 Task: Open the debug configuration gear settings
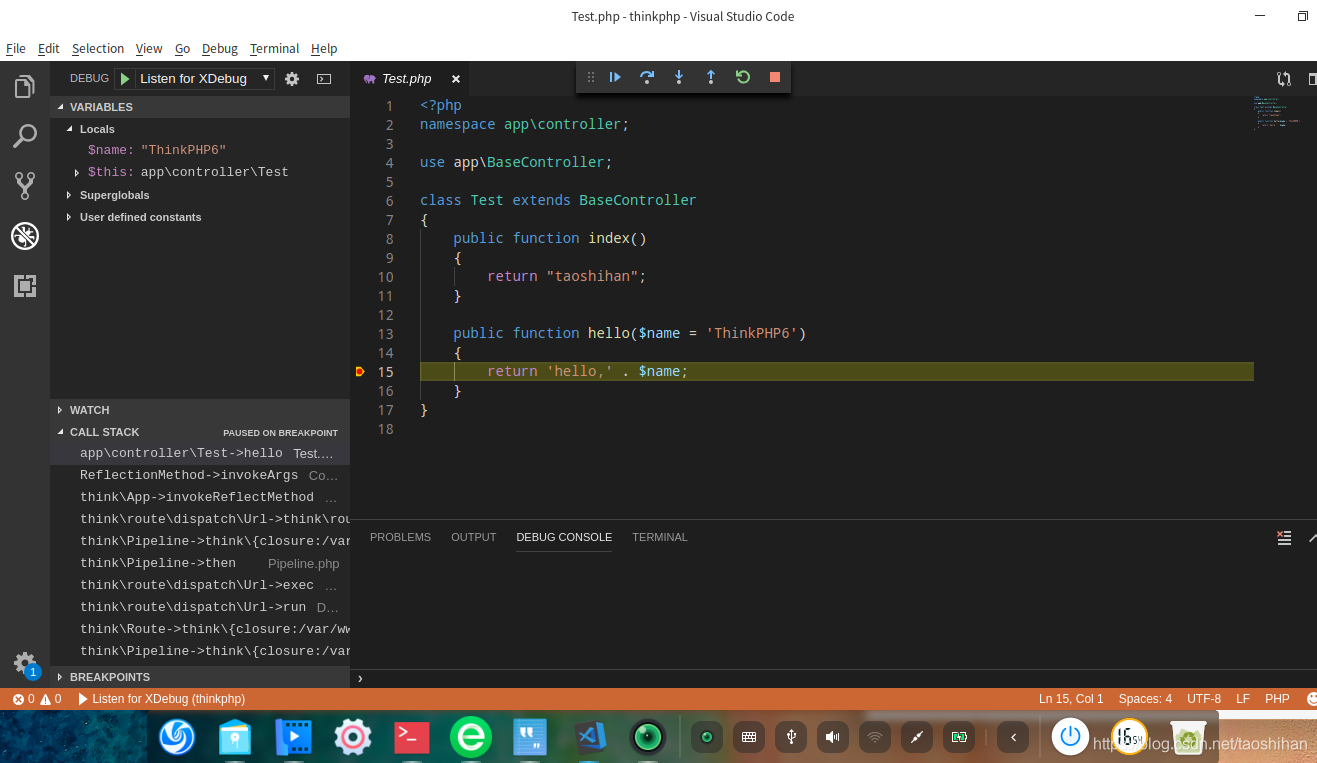[x=291, y=78]
